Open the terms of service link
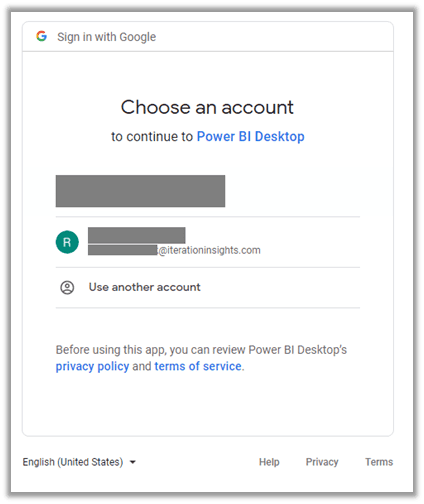The height and width of the screenshot is (504, 424). 198,366
